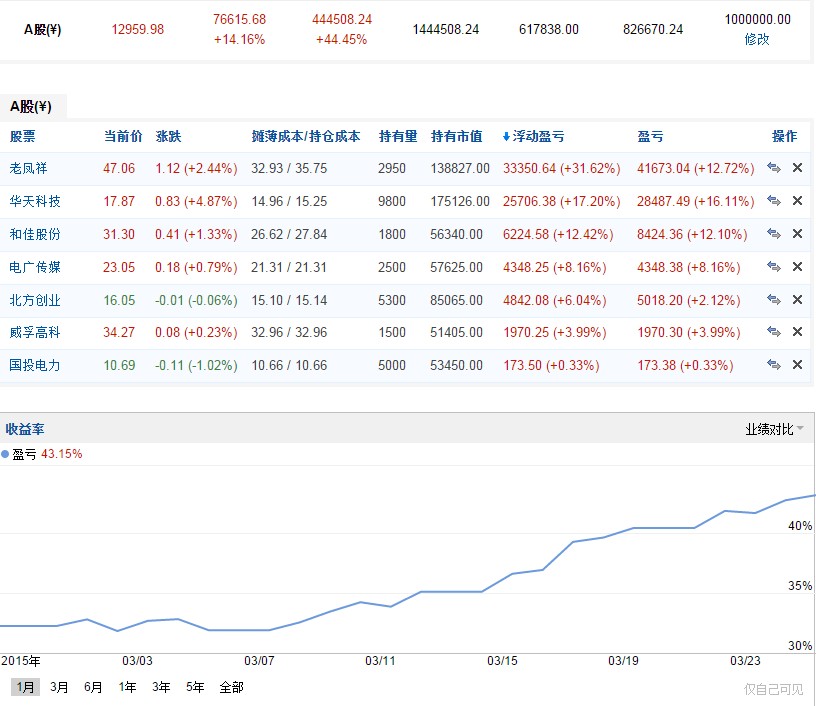Open the 威孚高科 stock link
Viewport: 816px width, 706px height.
point(35,332)
